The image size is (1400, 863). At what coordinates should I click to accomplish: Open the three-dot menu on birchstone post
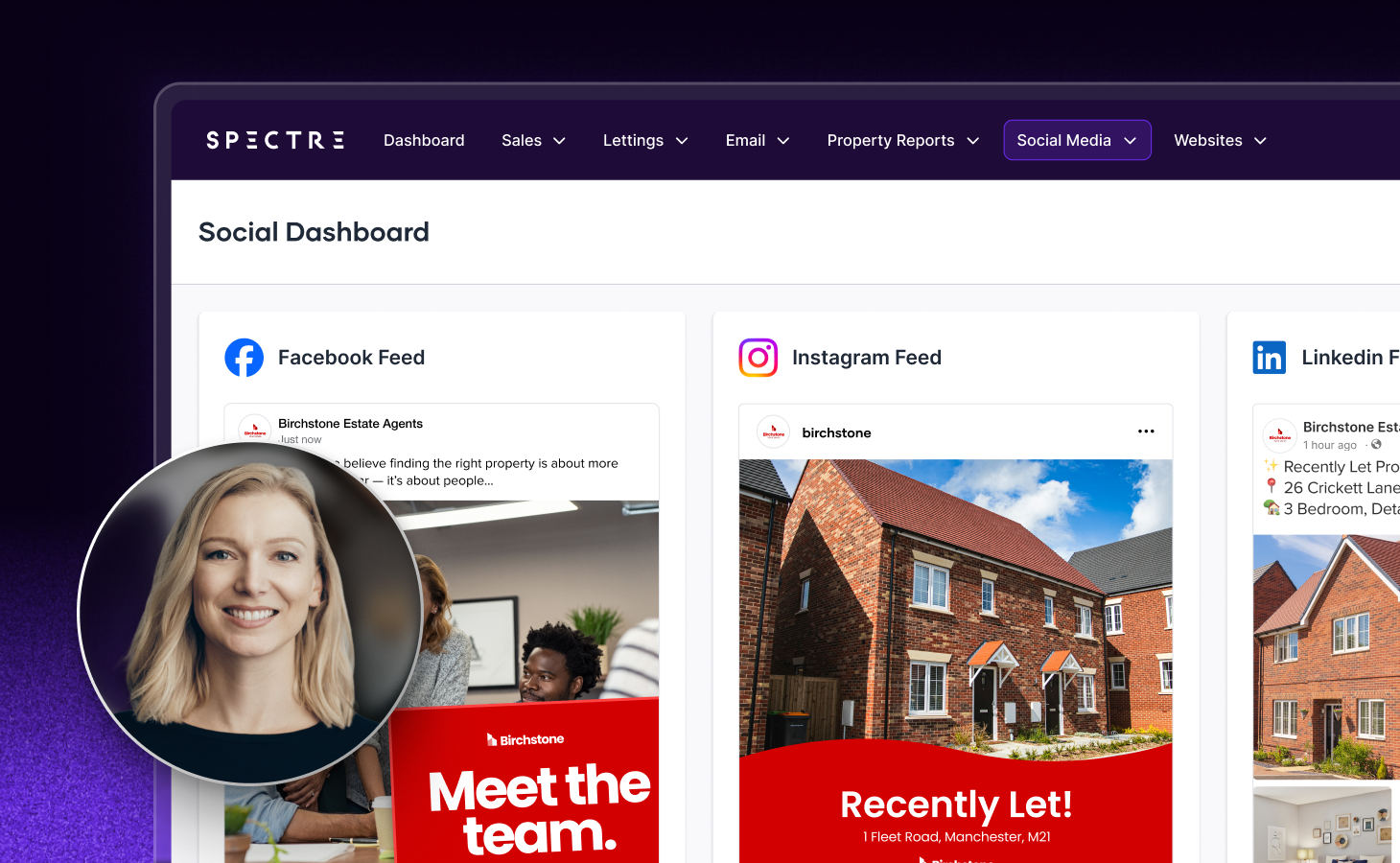tap(1146, 431)
